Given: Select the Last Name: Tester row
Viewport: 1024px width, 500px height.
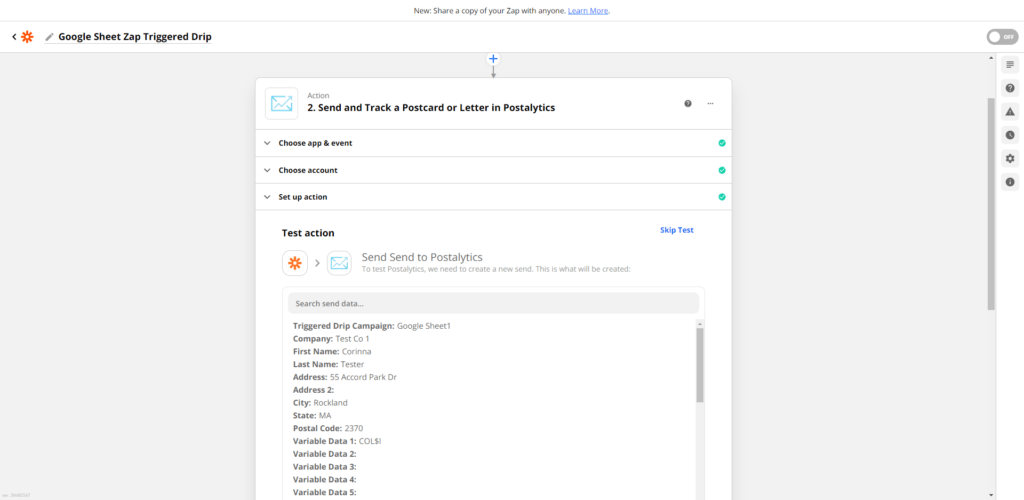Looking at the screenshot, I should pos(328,364).
